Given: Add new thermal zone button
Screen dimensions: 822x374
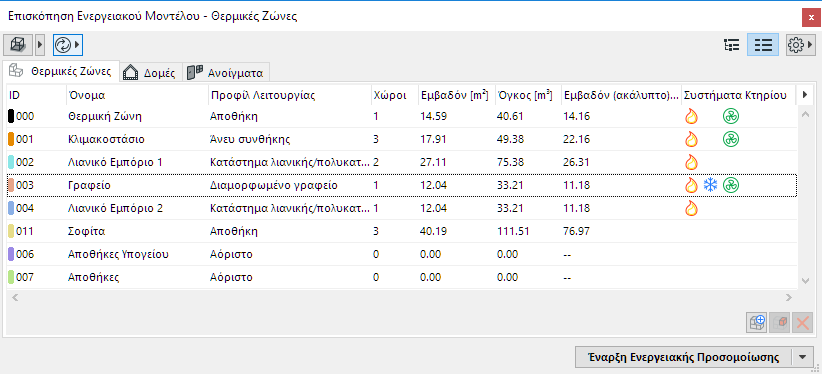Looking at the screenshot, I should click(756, 322).
